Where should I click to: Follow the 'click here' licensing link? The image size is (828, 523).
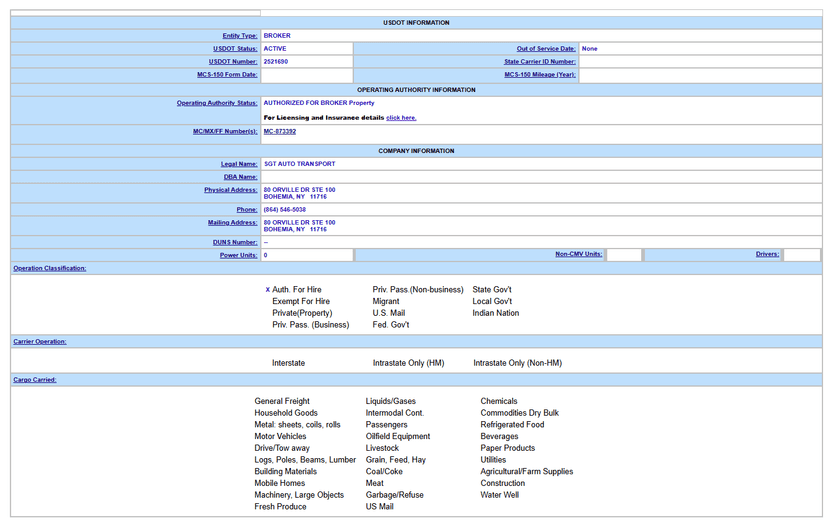tap(401, 118)
